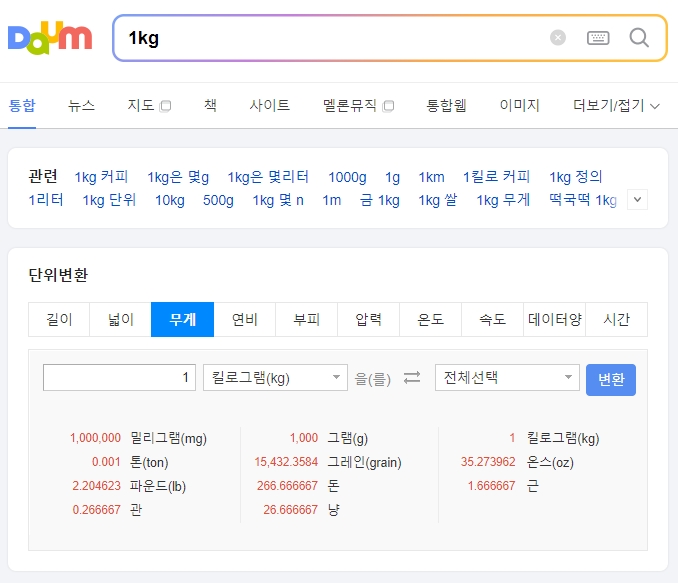This screenshot has width=678, height=583.
Task: Open related search 1g
Action: point(393,177)
